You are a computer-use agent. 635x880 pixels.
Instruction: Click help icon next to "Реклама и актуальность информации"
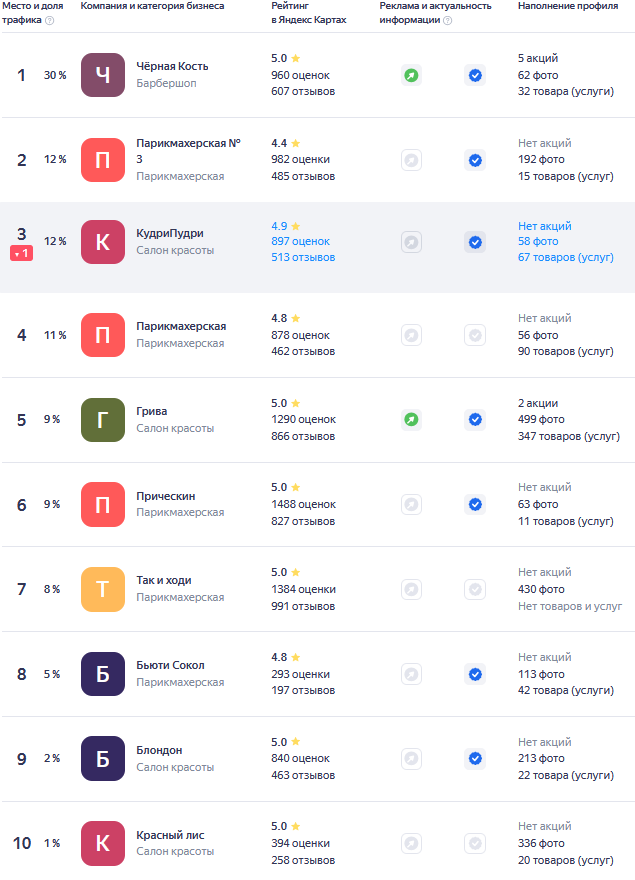(x=447, y=20)
